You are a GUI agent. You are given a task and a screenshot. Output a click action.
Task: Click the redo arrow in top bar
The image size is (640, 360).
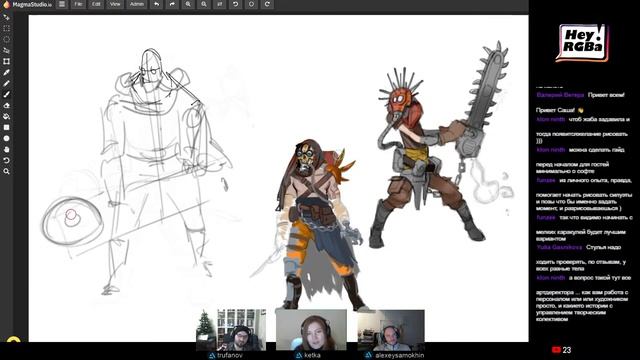point(172,4)
